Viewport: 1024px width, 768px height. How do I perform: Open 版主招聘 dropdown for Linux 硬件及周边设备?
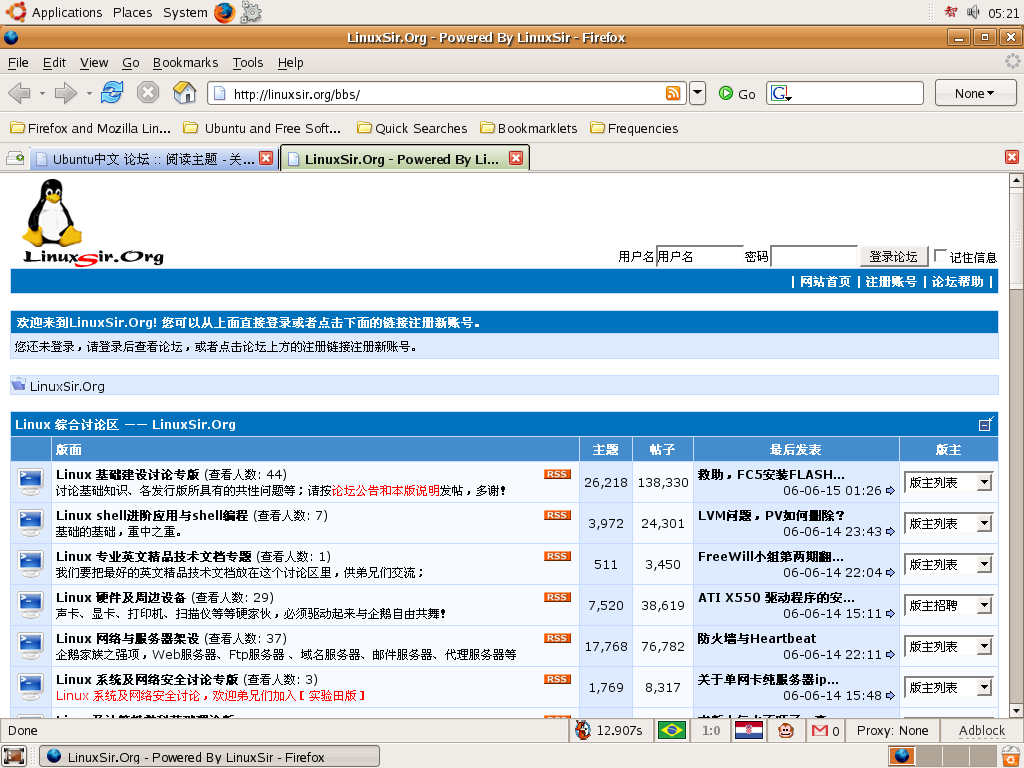(x=949, y=605)
